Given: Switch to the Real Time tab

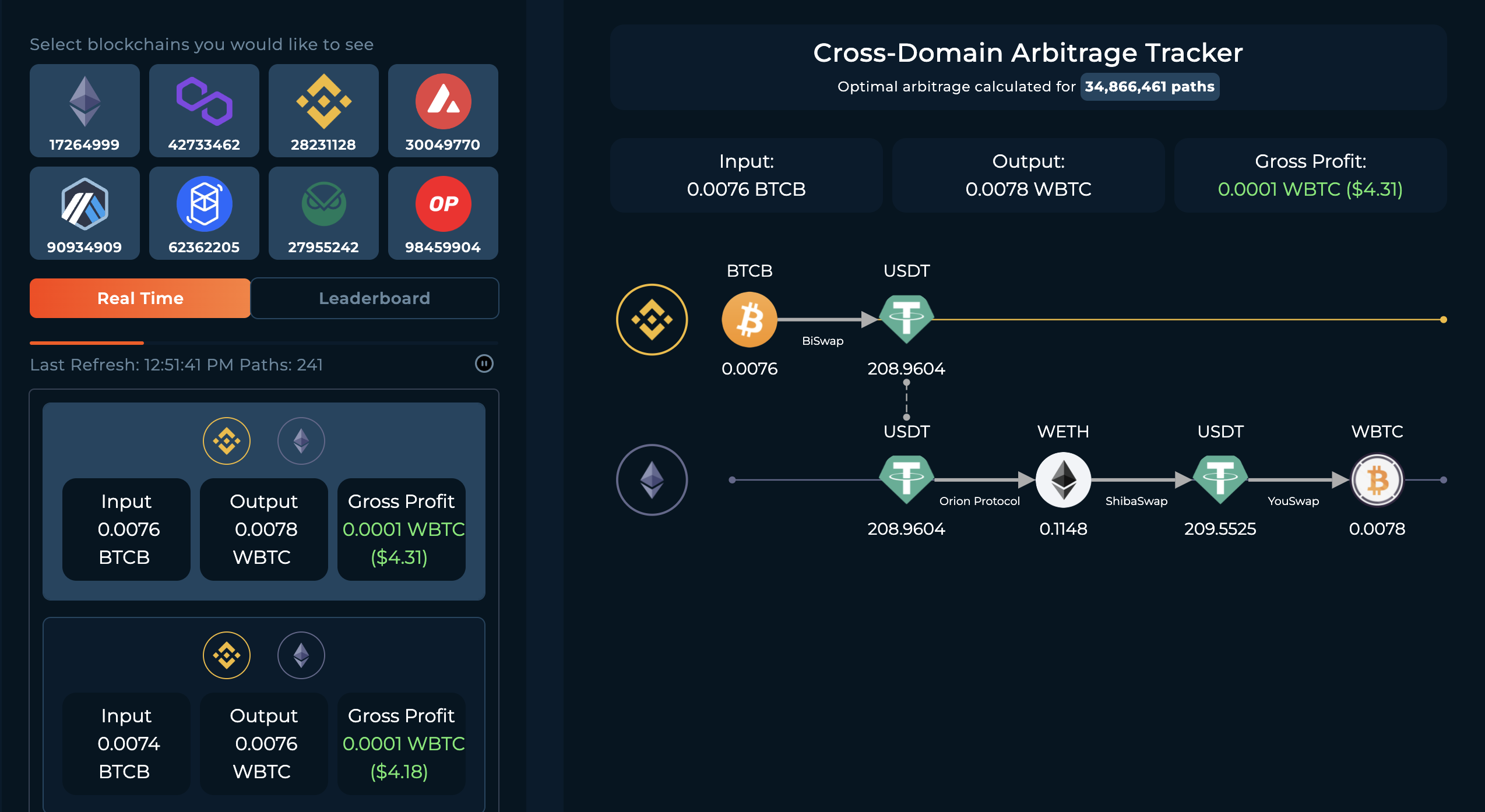Looking at the screenshot, I should coord(140,298).
